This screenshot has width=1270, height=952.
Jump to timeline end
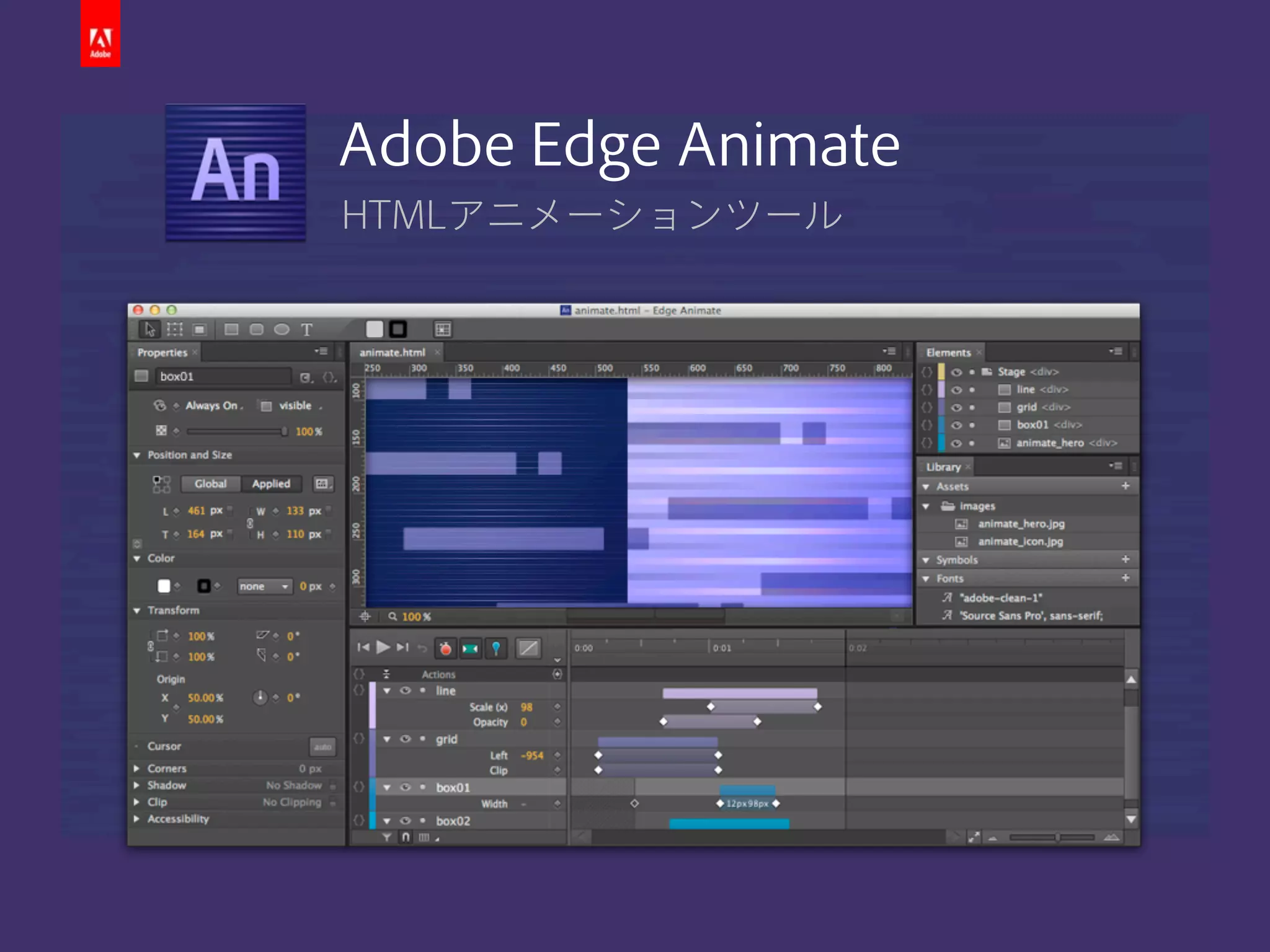click(x=403, y=647)
